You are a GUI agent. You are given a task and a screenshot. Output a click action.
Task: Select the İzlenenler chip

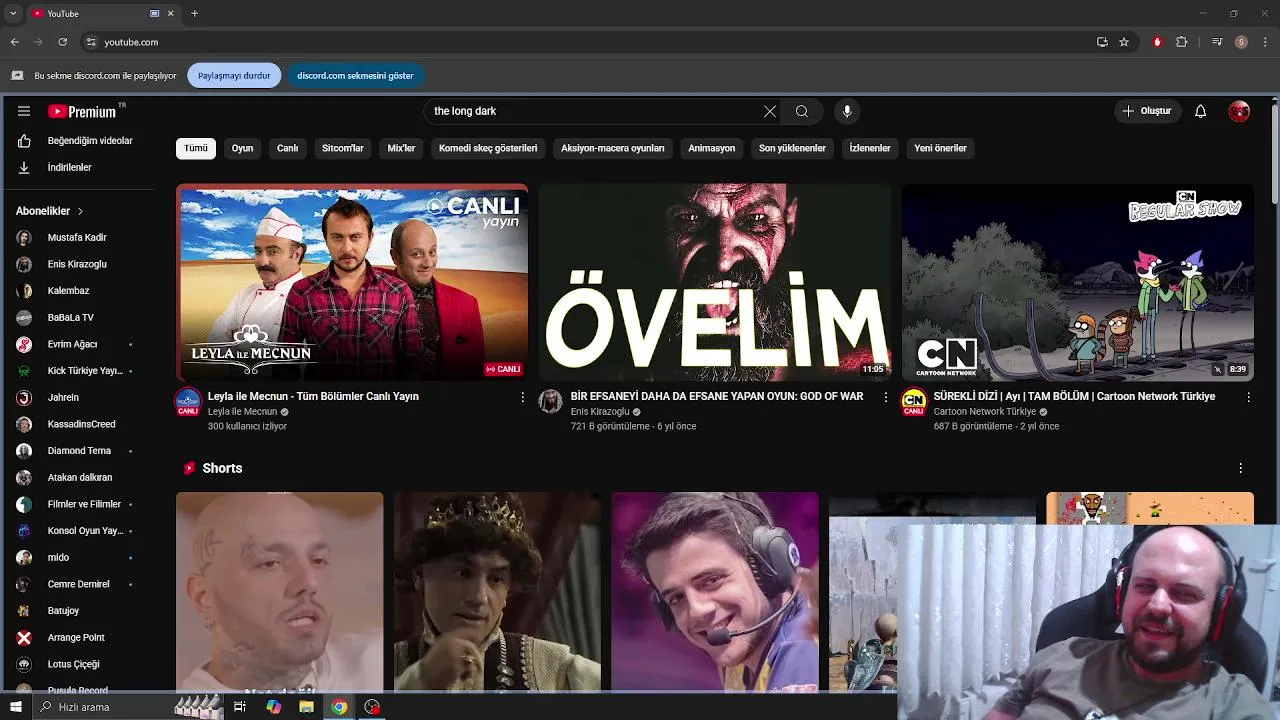(870, 148)
